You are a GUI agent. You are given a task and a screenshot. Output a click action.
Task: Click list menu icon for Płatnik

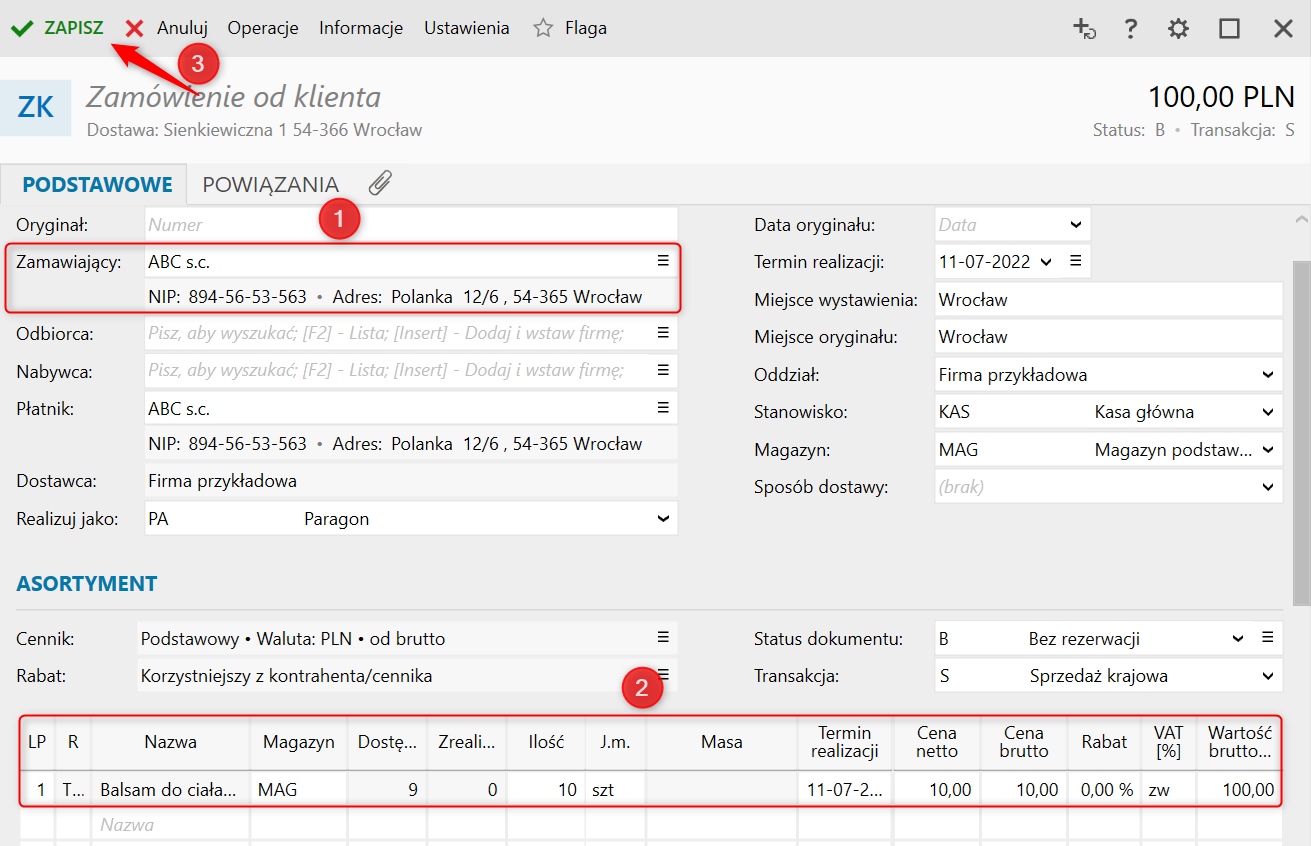tap(662, 407)
